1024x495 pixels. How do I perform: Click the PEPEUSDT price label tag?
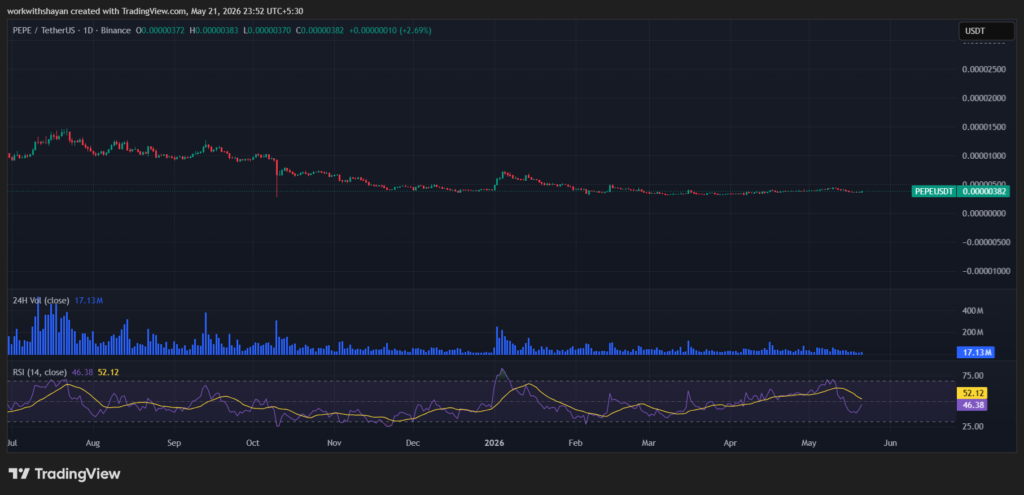point(933,191)
